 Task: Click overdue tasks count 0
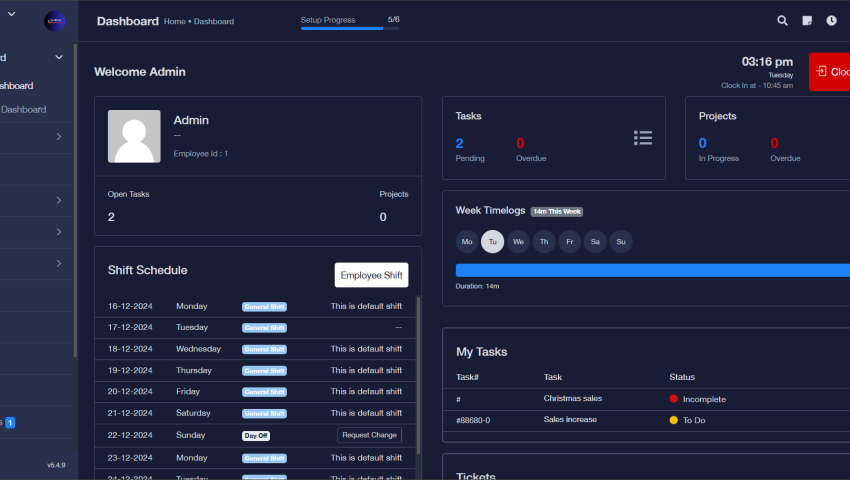[520, 143]
